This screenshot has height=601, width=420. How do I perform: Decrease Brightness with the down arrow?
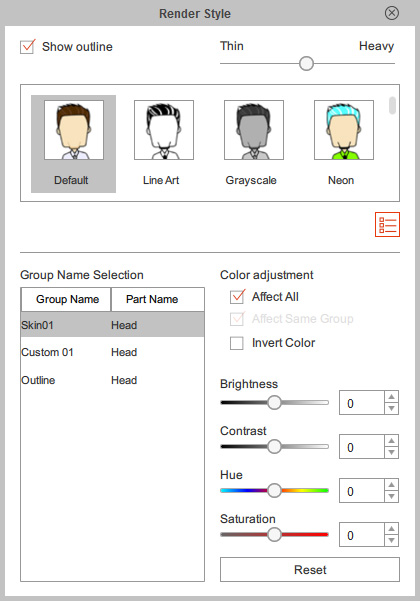pyautogui.click(x=391, y=409)
